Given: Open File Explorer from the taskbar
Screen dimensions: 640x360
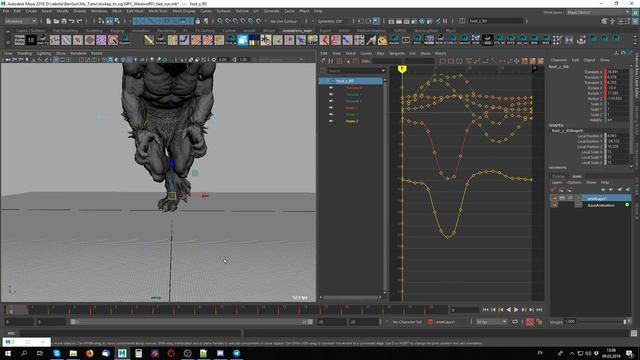Looking at the screenshot, I should (x=73, y=353).
